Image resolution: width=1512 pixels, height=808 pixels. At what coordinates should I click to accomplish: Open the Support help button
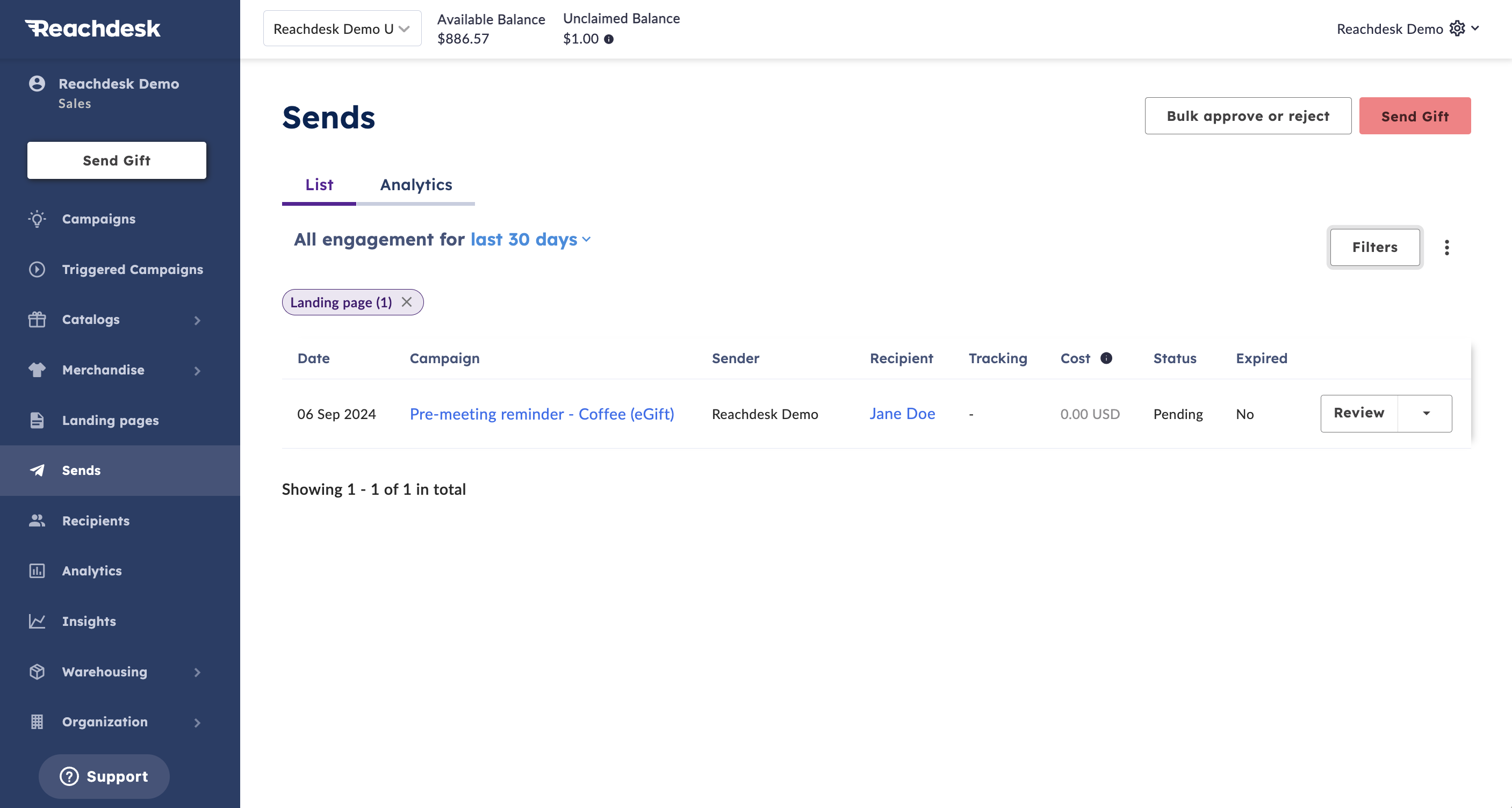pos(104,776)
